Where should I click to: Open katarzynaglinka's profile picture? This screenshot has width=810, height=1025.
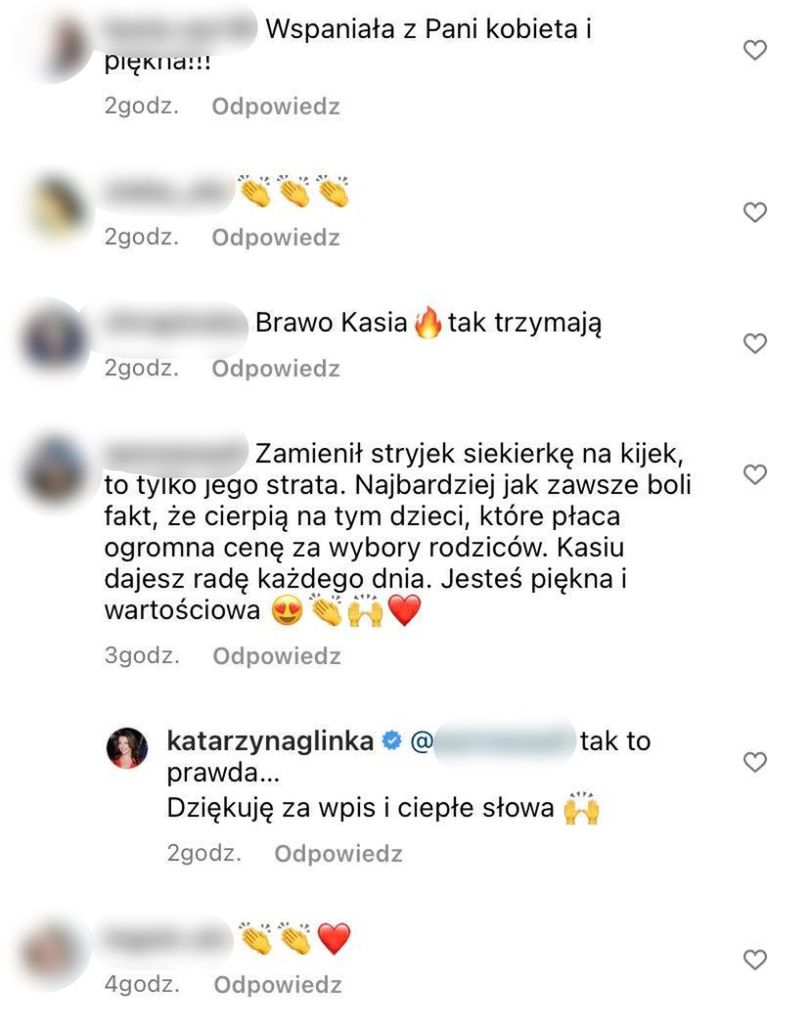coord(127,747)
